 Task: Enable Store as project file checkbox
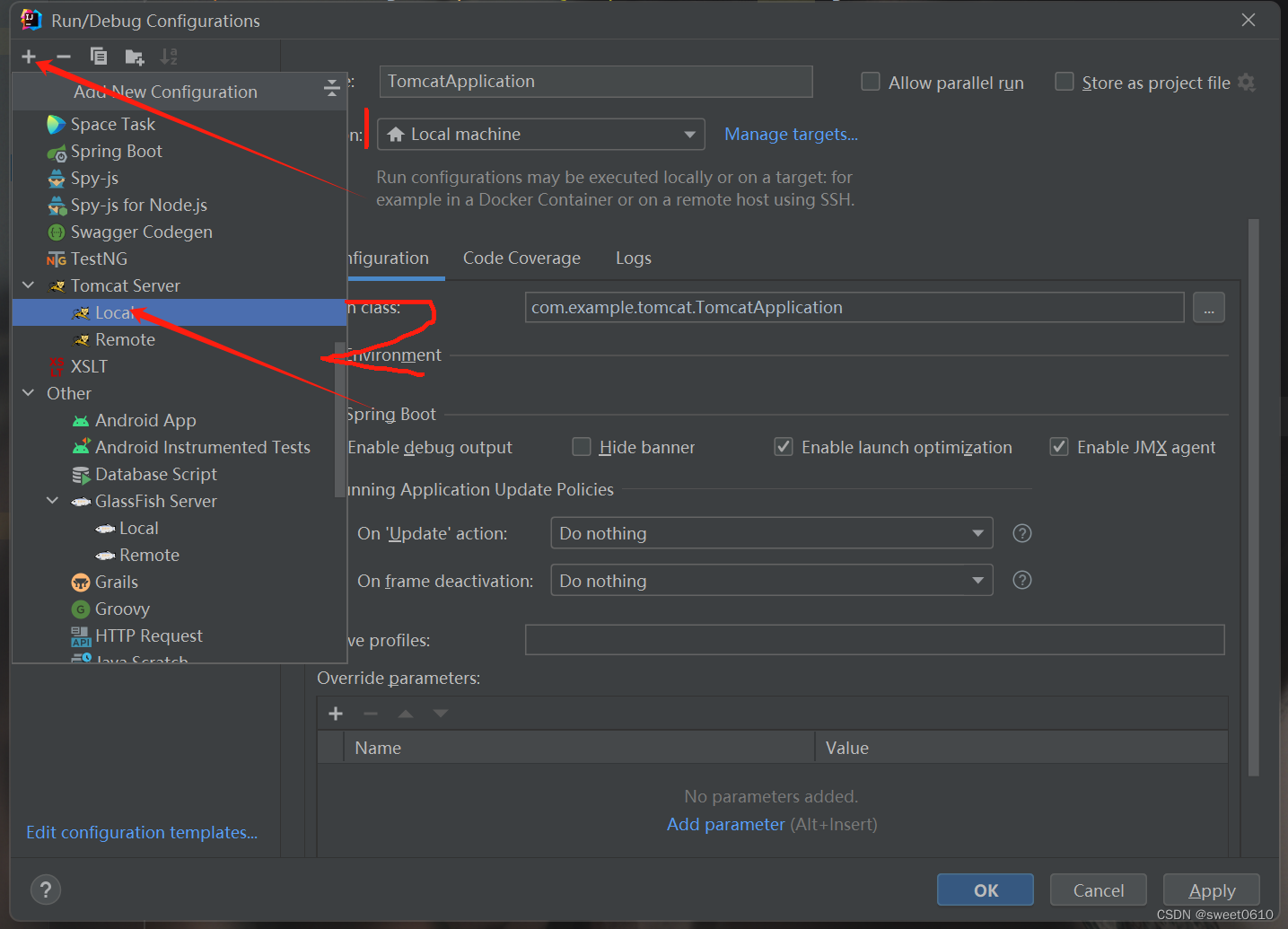pyautogui.click(x=1064, y=82)
